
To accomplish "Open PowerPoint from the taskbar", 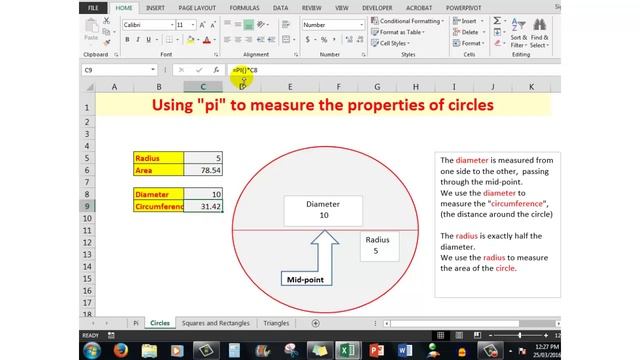I will (x=376, y=351).
